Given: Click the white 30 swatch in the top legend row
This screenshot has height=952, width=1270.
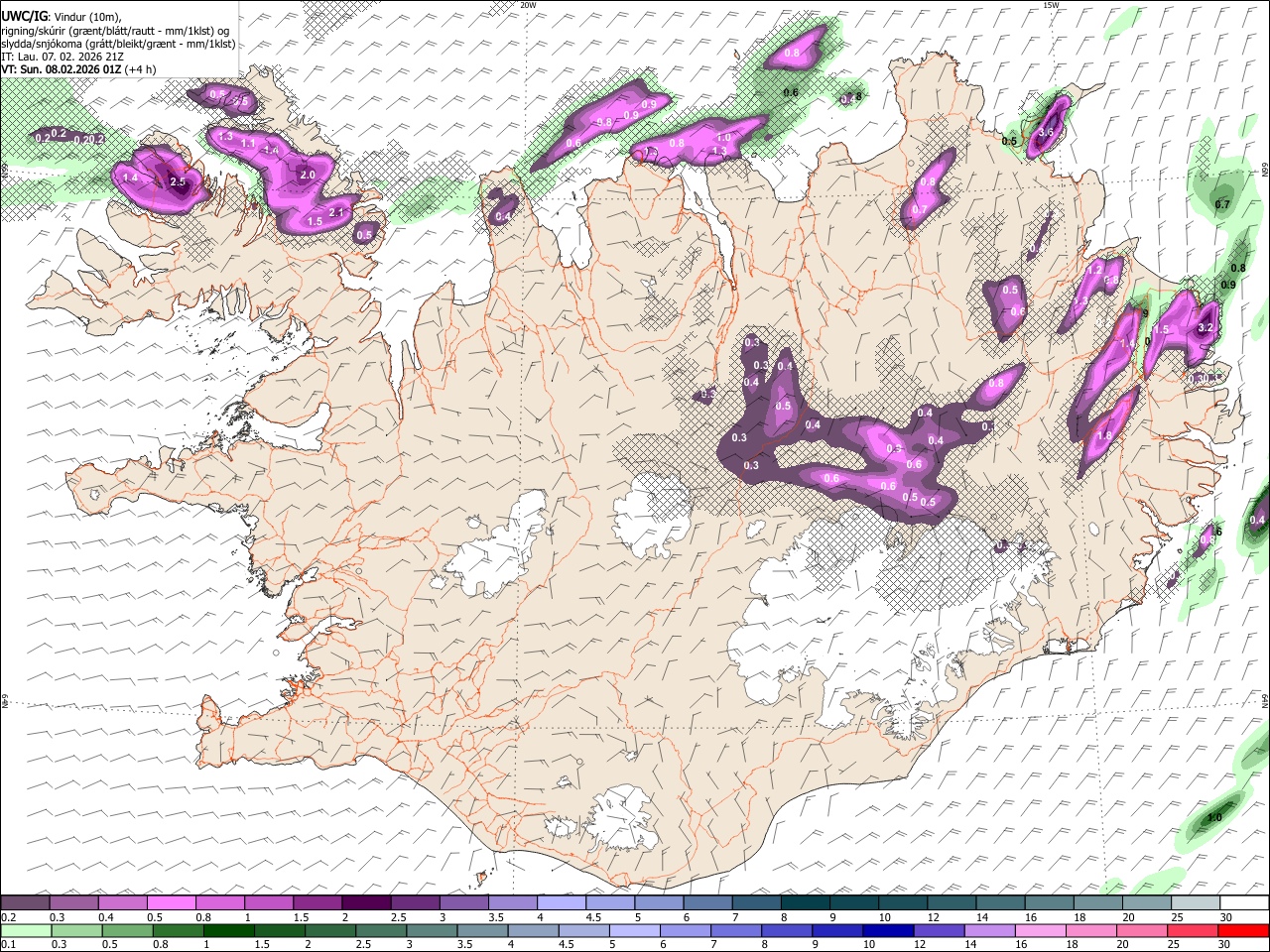Looking at the screenshot, I should (x=1244, y=902).
